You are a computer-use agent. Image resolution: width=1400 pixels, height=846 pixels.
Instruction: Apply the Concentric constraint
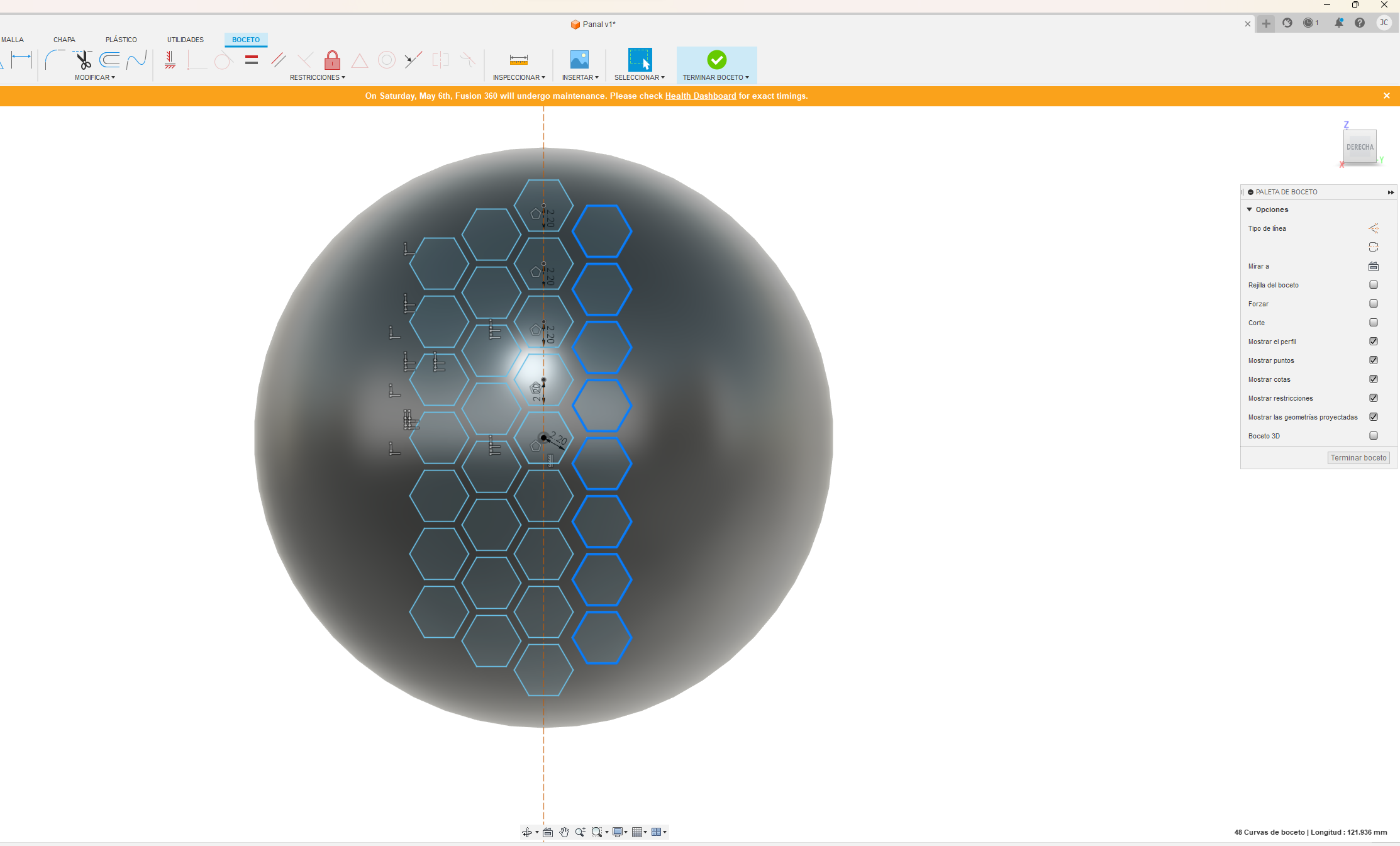pos(386,60)
